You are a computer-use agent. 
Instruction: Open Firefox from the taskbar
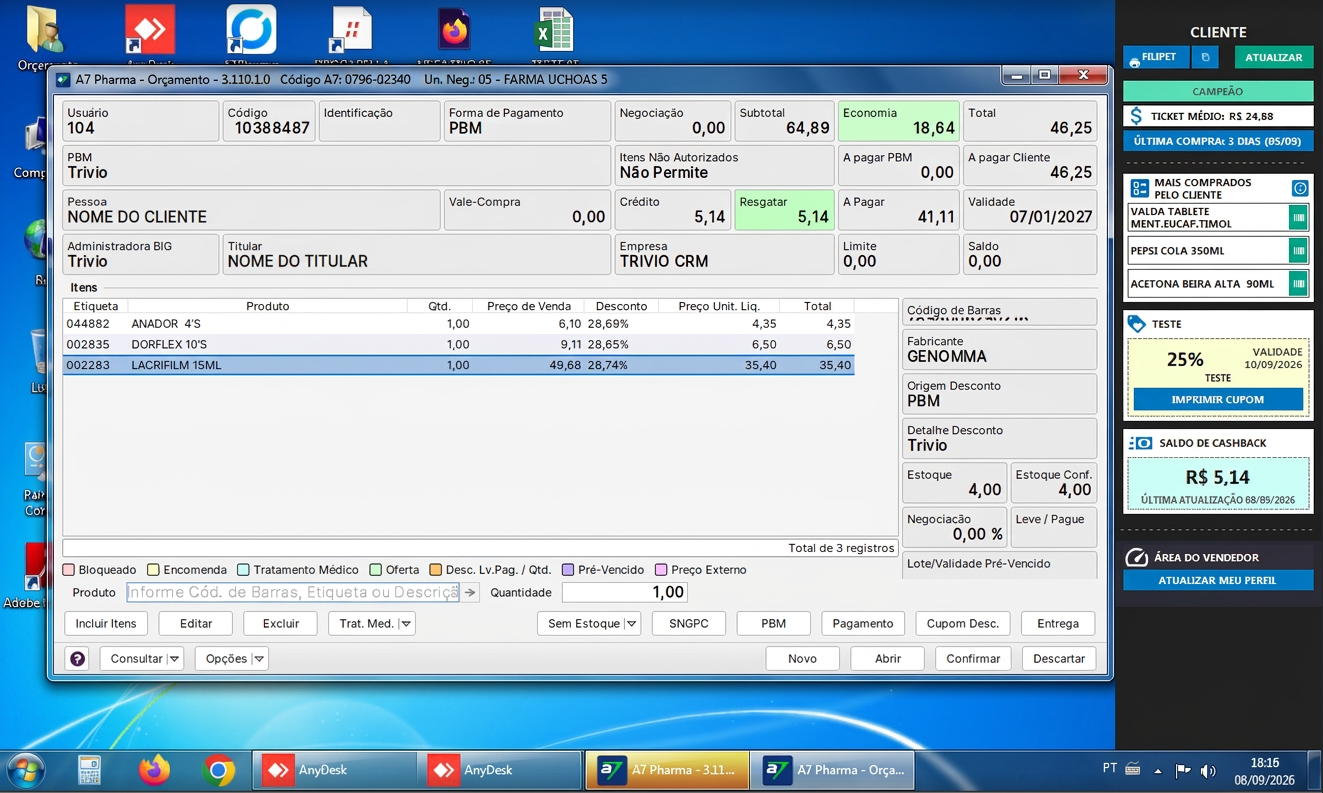pyautogui.click(x=154, y=770)
